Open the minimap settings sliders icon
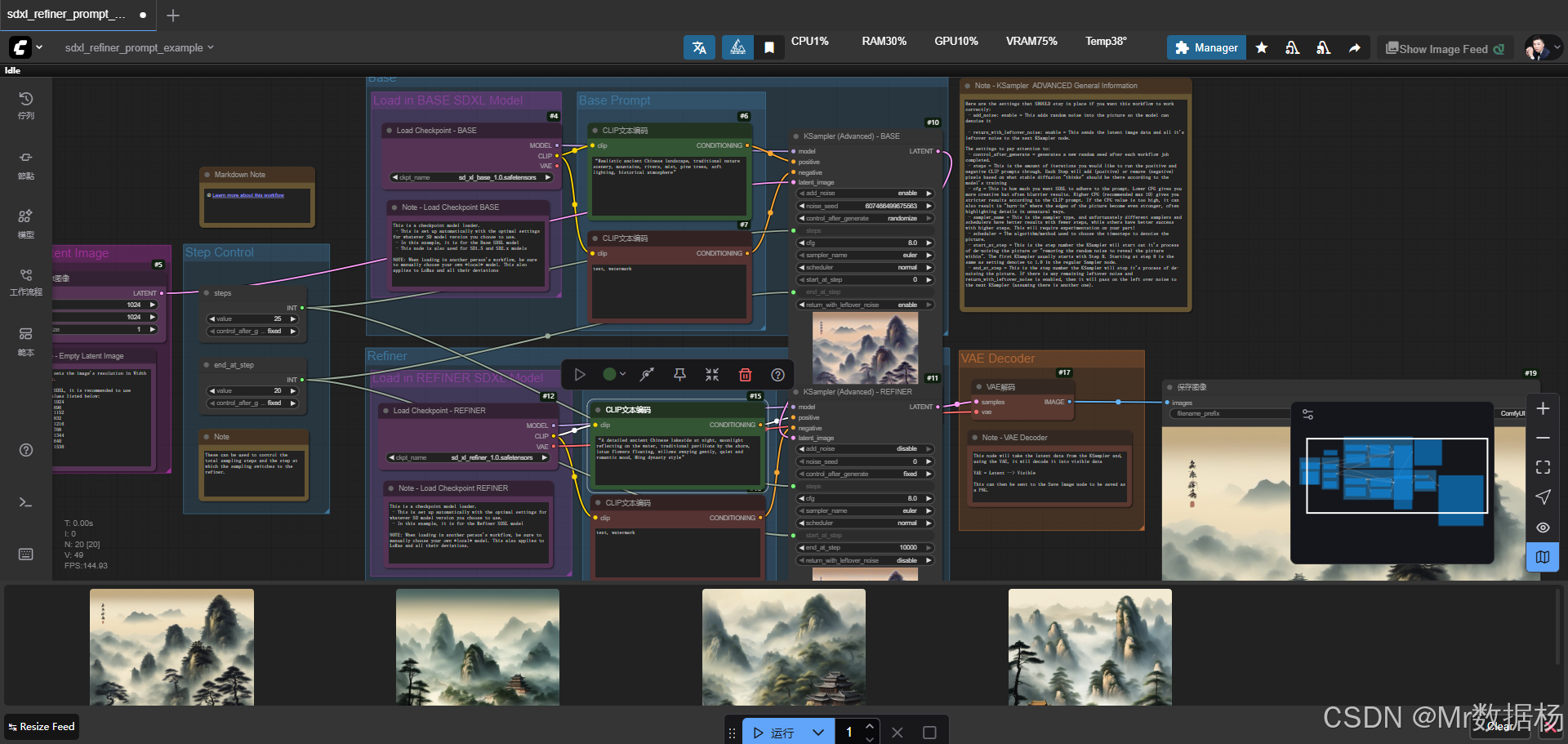This screenshot has width=1568, height=744. click(1307, 415)
